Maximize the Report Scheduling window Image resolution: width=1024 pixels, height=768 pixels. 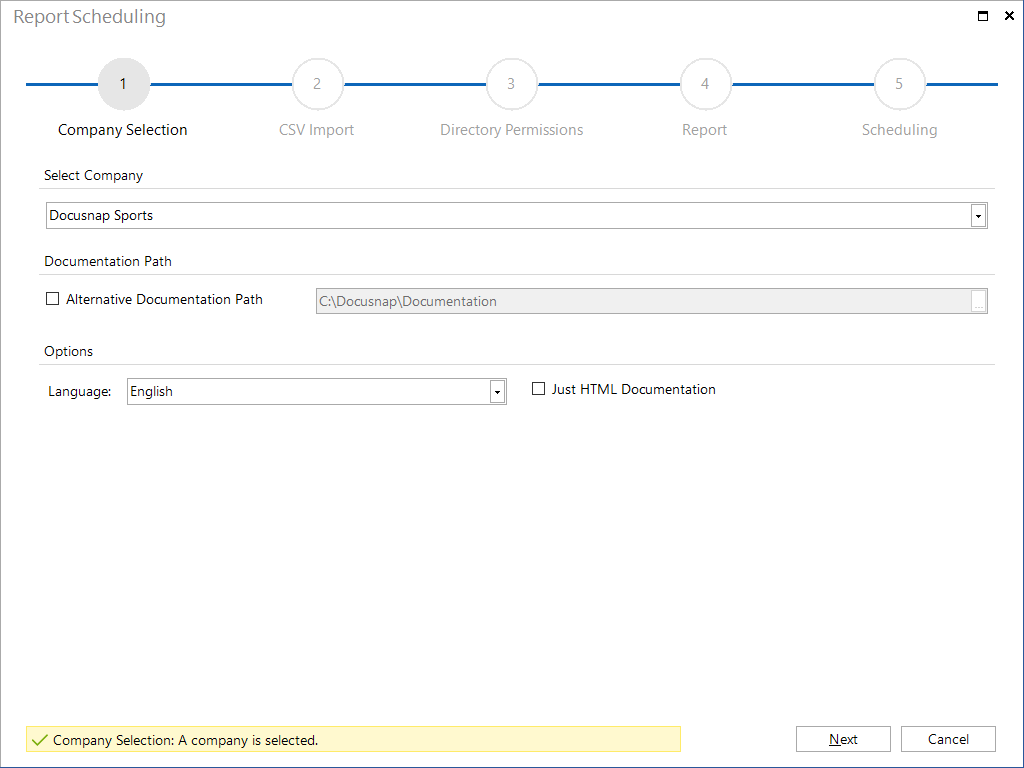pos(982,16)
